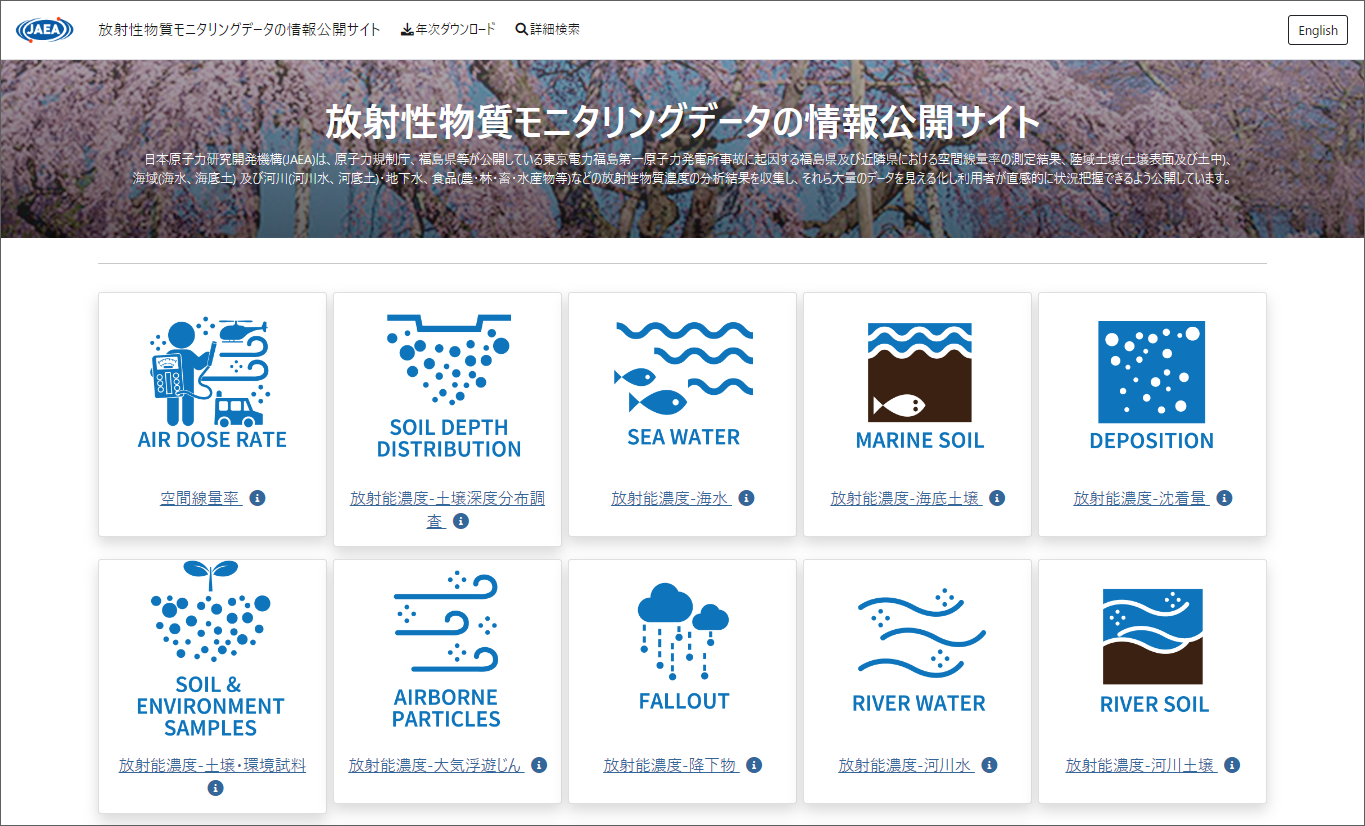Open the info tooltip for 空間線量率
The image size is (1365, 826).
[259, 497]
